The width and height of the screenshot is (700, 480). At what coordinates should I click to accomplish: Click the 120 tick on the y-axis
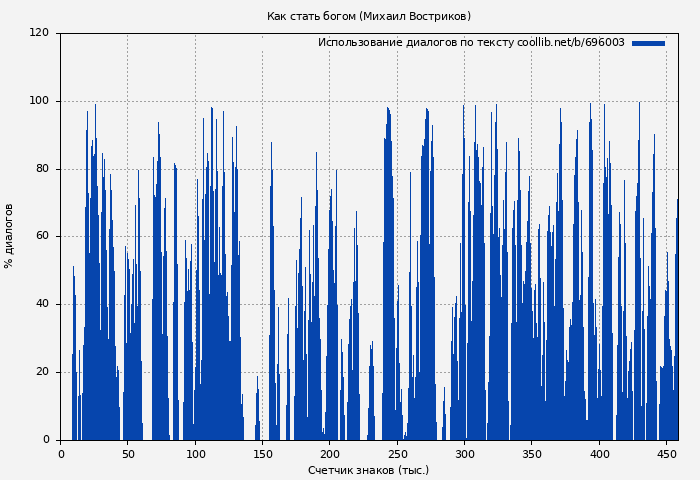pos(39,33)
